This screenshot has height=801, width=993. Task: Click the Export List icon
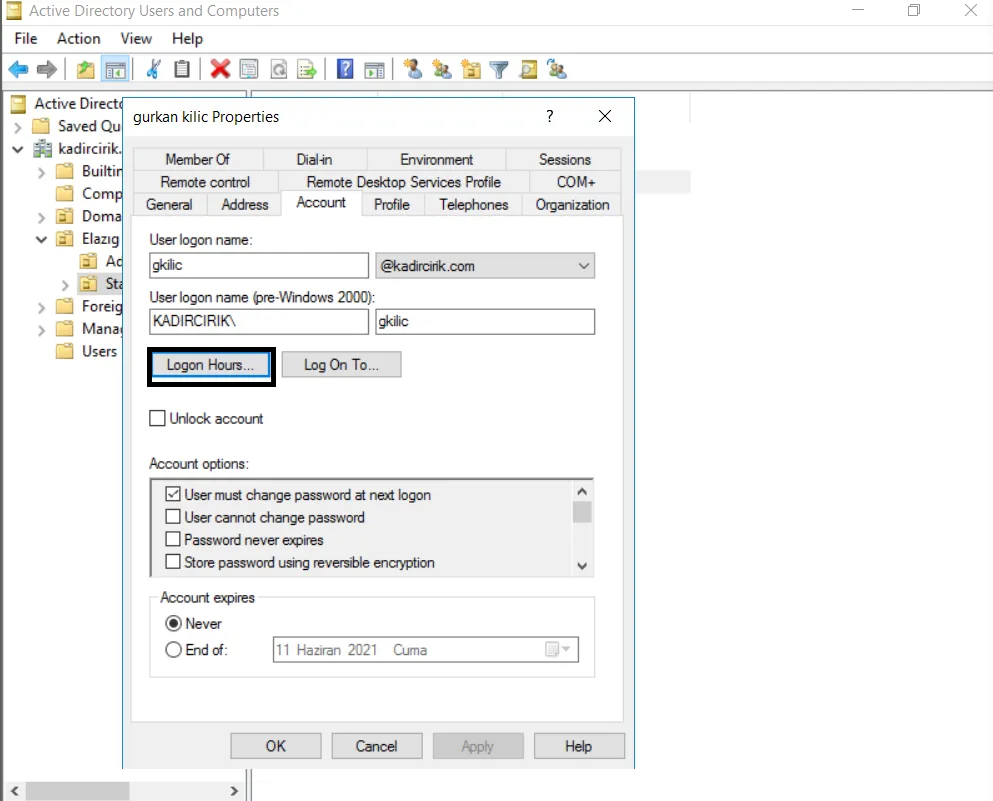(307, 69)
